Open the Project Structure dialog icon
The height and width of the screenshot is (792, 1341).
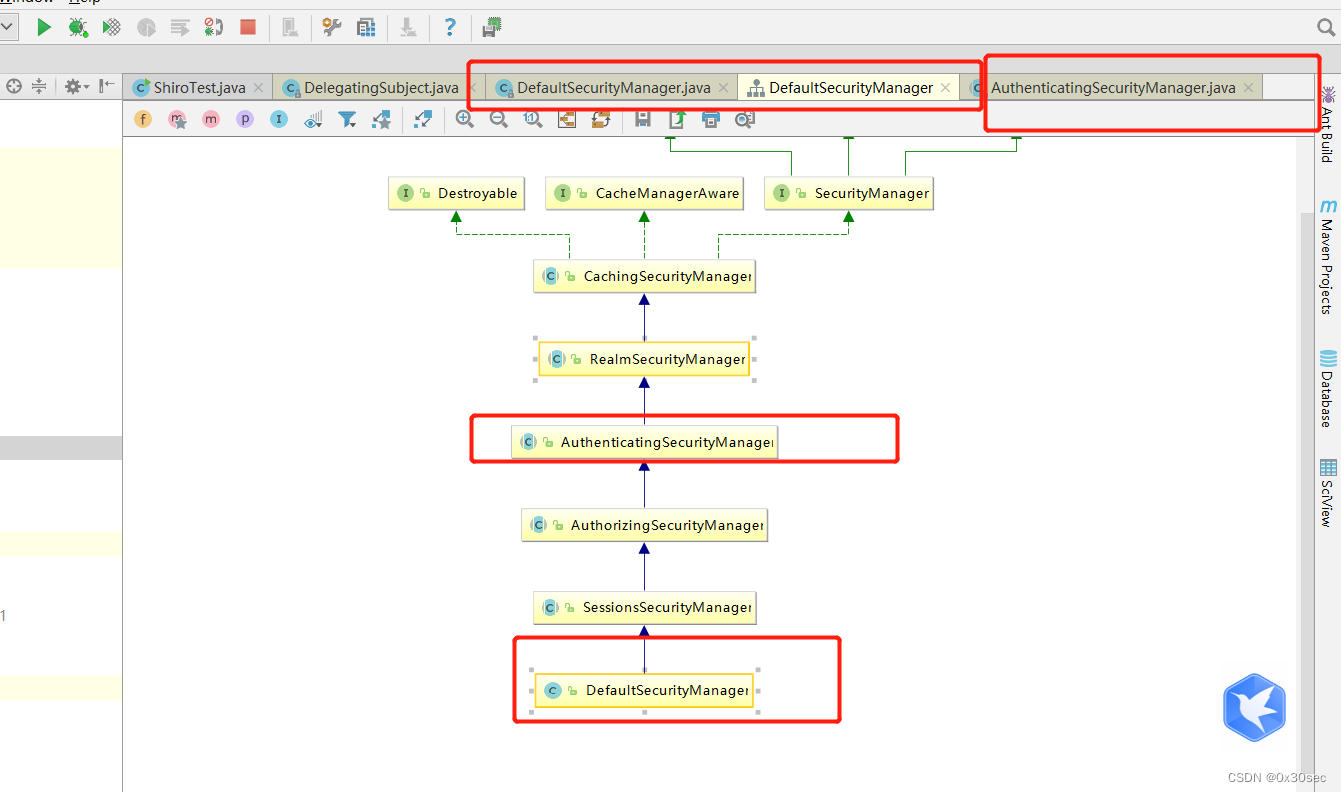click(366, 28)
